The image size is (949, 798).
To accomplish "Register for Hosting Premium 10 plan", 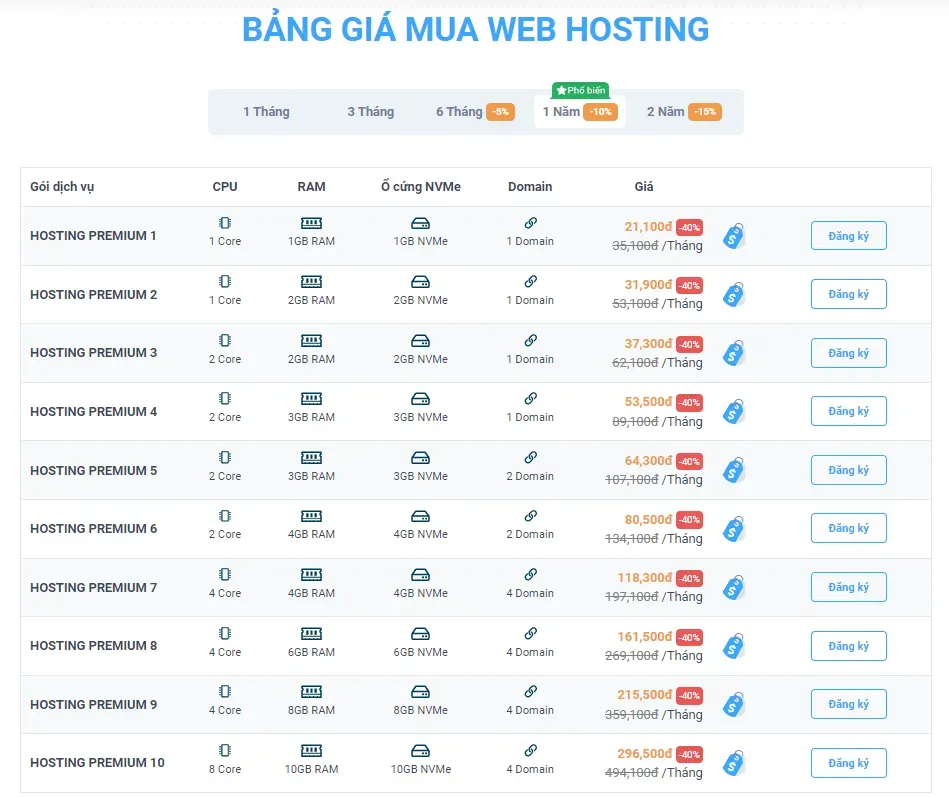I will click(849, 763).
